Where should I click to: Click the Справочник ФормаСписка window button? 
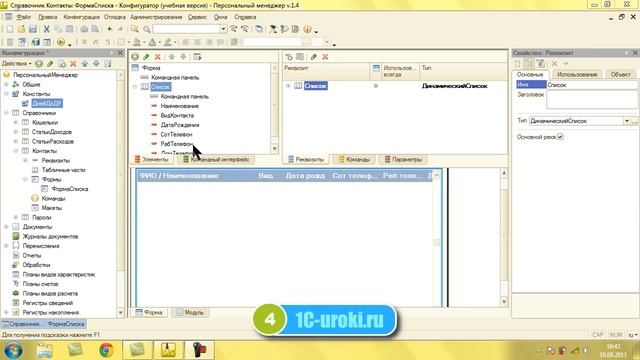coord(43,324)
